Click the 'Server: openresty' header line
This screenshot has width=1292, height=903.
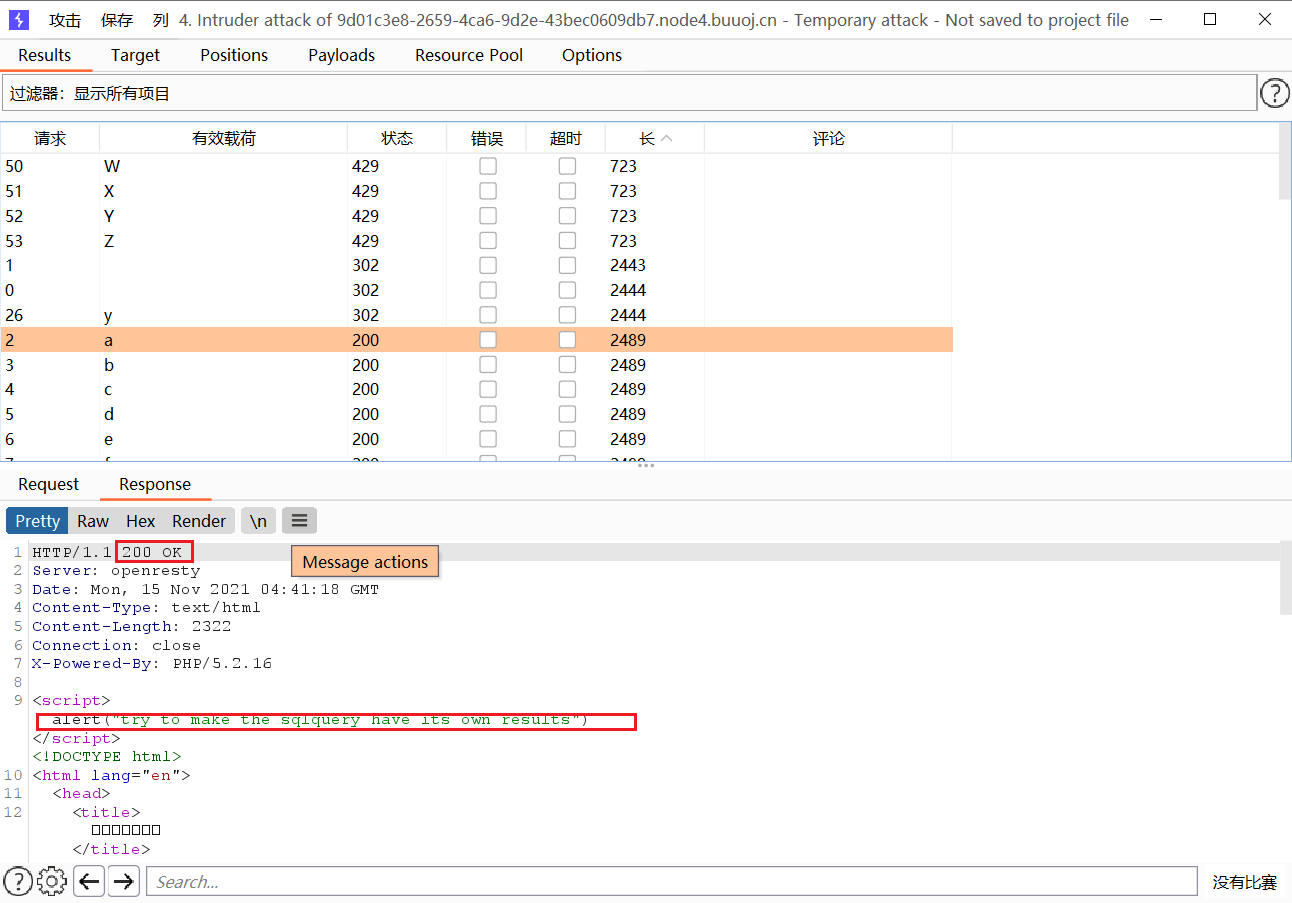coord(116,570)
